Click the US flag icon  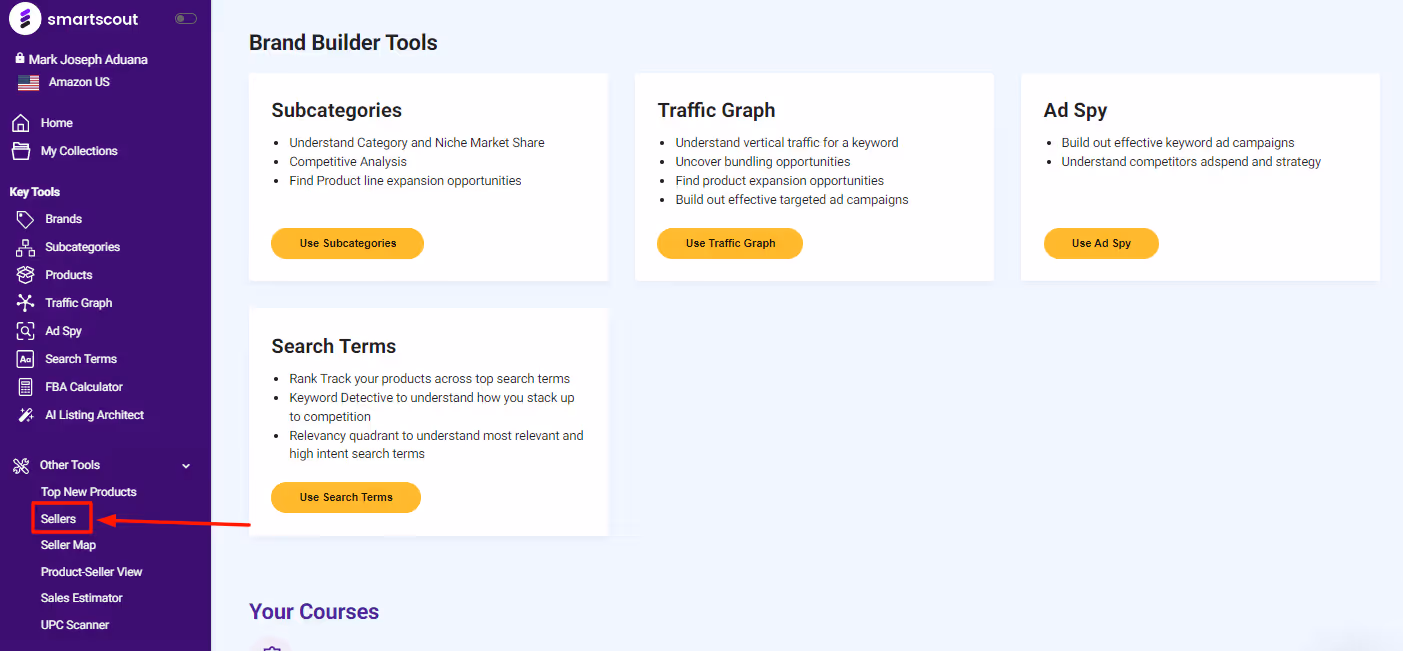click(29, 83)
